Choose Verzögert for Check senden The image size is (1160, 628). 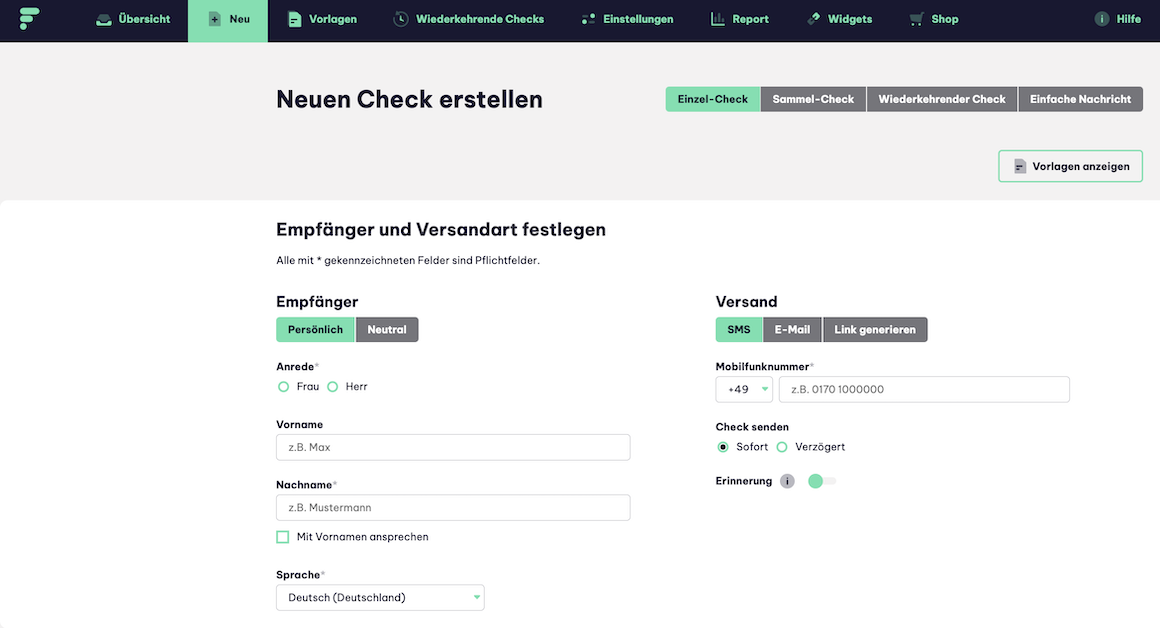[783, 447]
